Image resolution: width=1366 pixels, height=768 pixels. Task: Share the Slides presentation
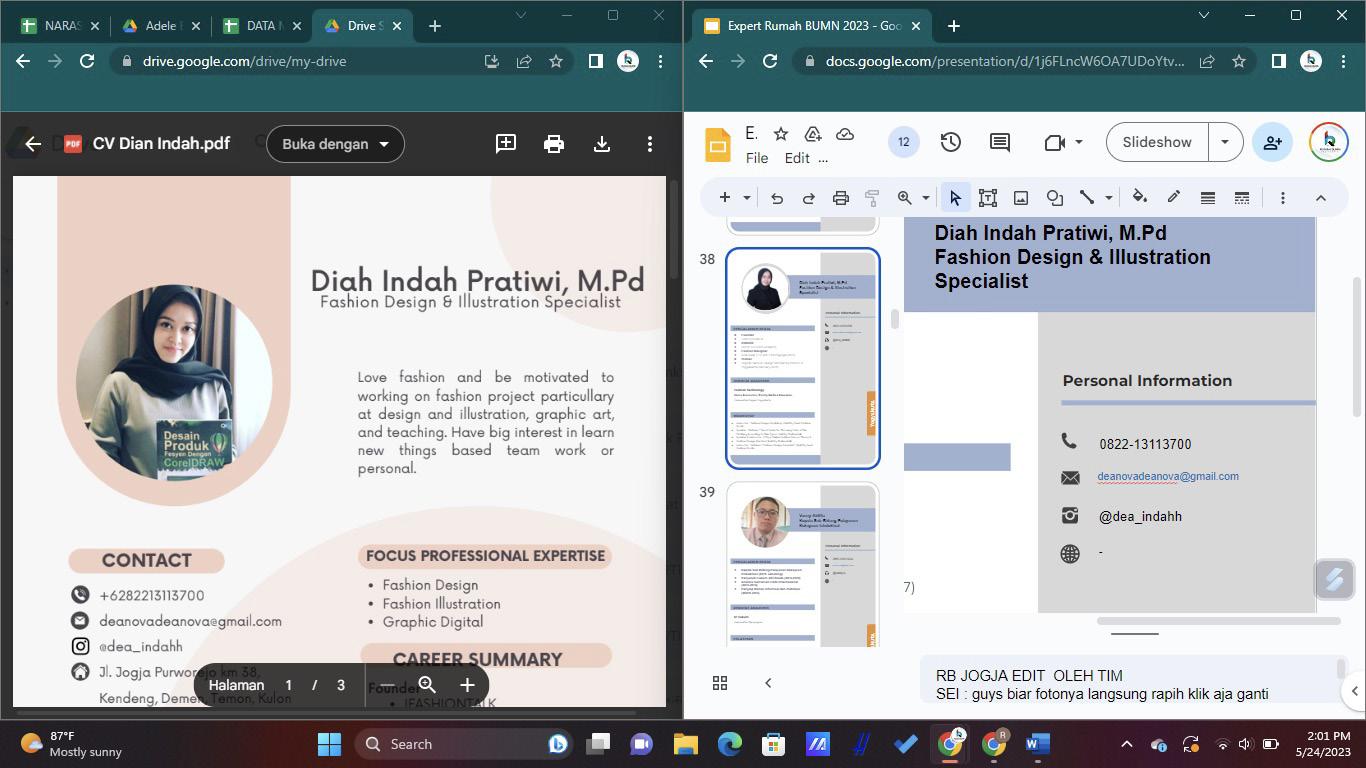click(x=1272, y=142)
